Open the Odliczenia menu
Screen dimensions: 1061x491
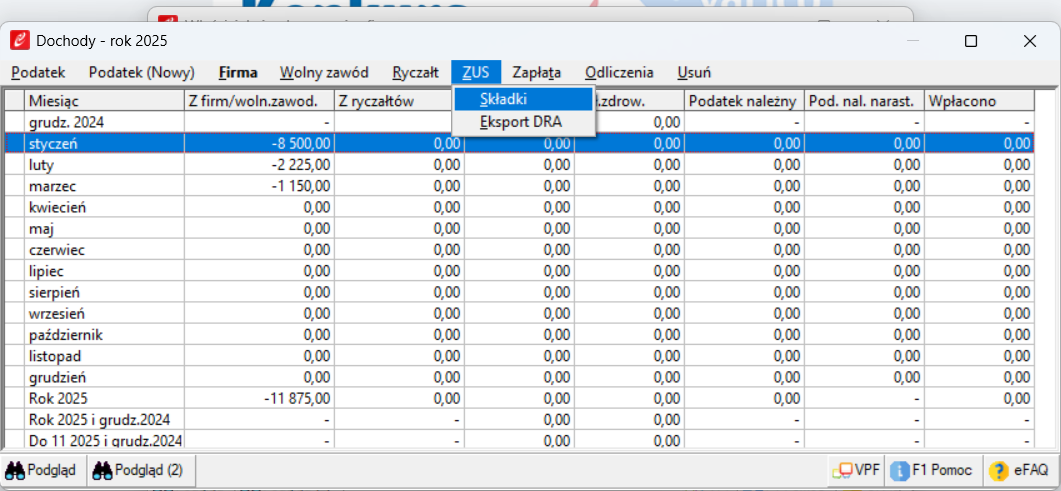click(619, 72)
